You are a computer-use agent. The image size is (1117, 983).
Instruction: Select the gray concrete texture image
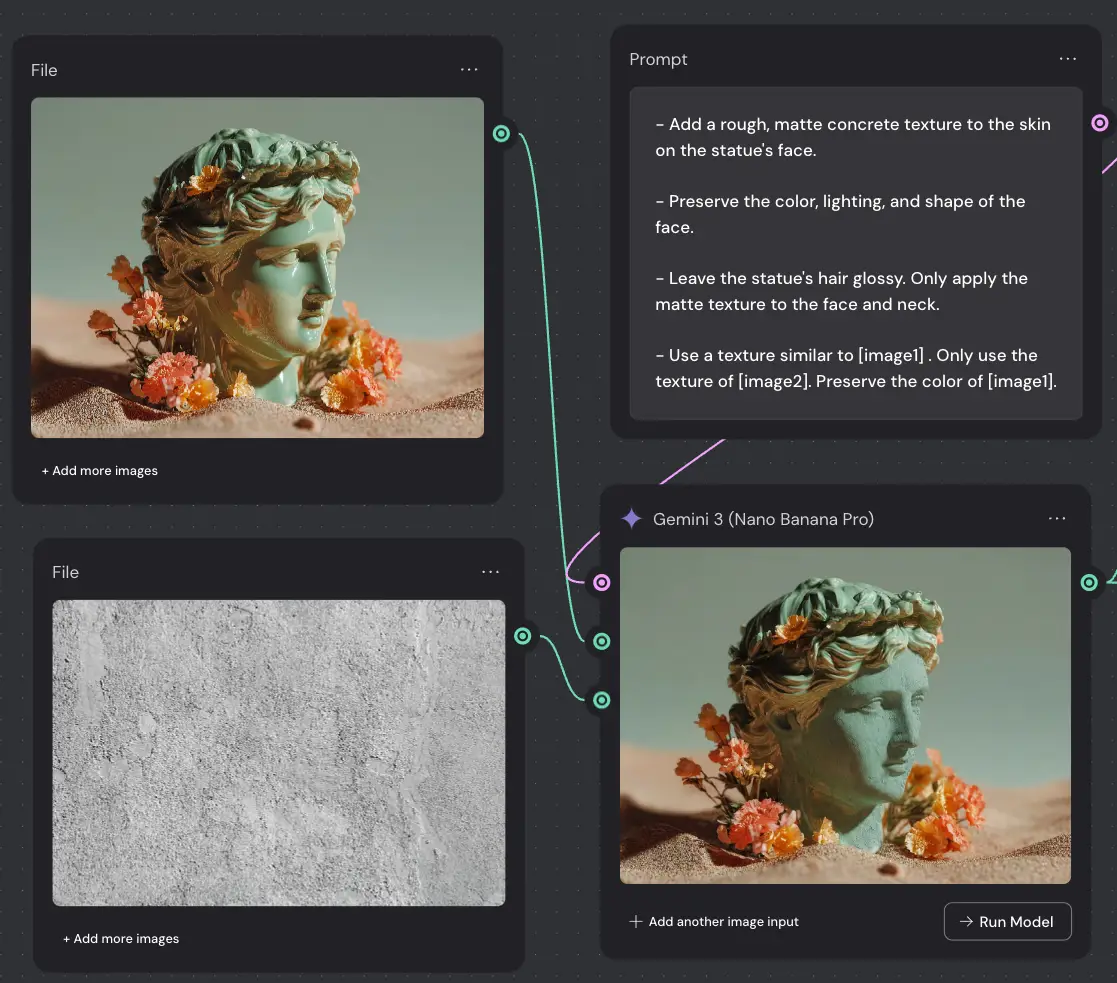(278, 752)
